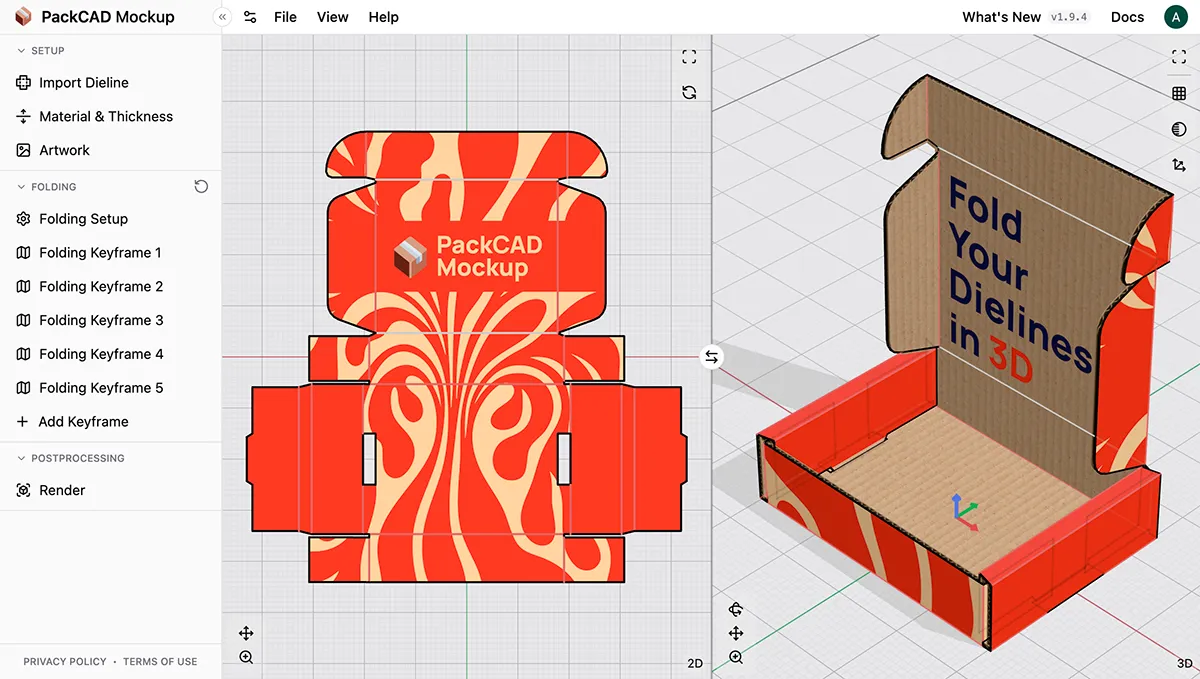Click the Render icon
The width and height of the screenshot is (1200, 679).
click(24, 490)
